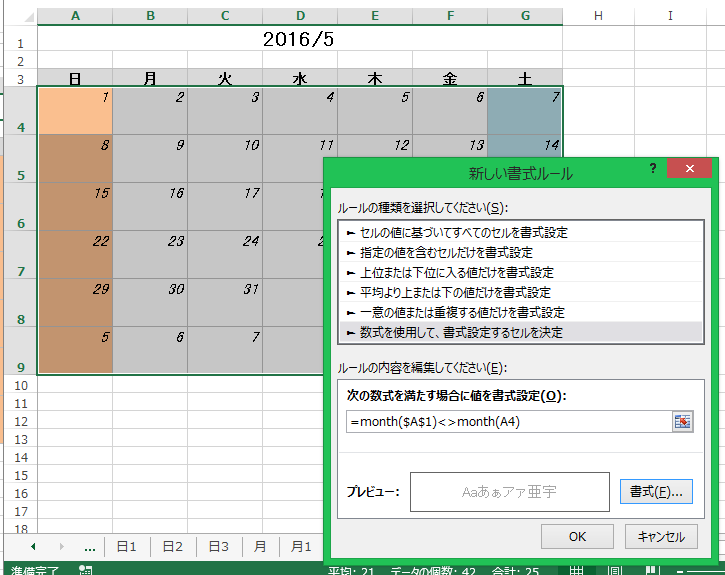Click the help question mark in dialog
Image resolution: width=725 pixels, height=575 pixels.
[x=653, y=169]
